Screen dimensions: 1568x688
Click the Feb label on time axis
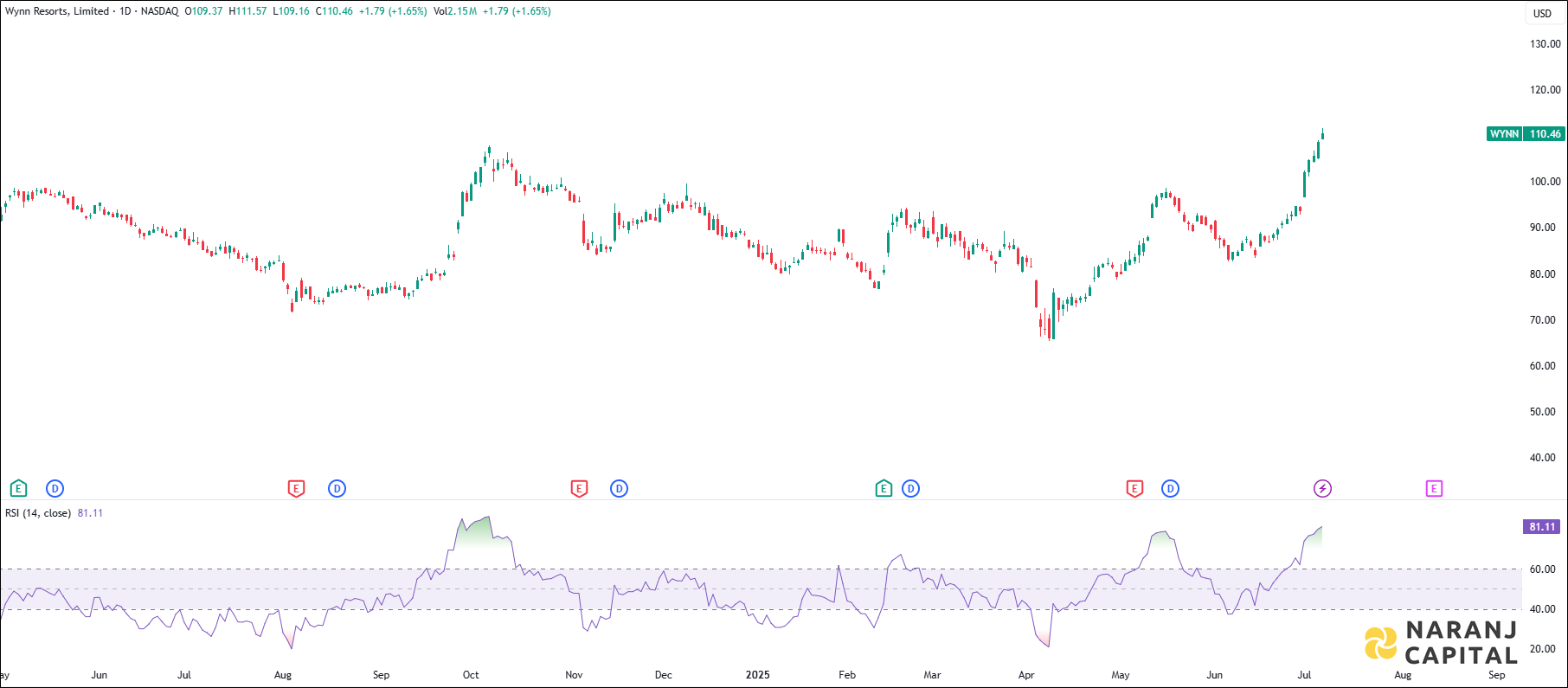coord(847,675)
